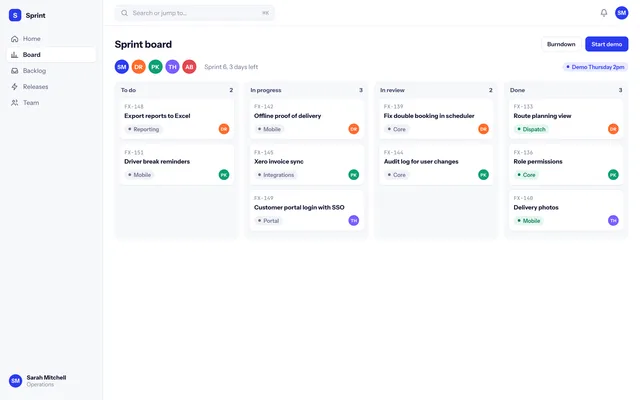Click the Demo Thursday 2pm badge
This screenshot has width=640, height=400.
click(596, 67)
